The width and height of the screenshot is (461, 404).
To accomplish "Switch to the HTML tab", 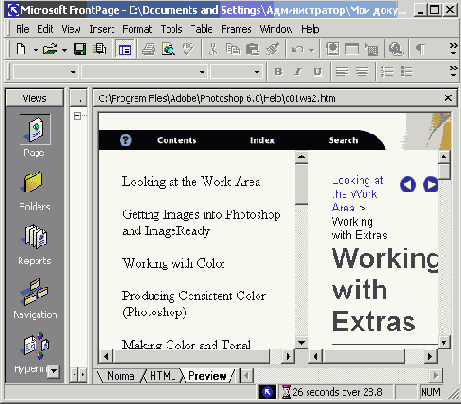I will pos(163,376).
